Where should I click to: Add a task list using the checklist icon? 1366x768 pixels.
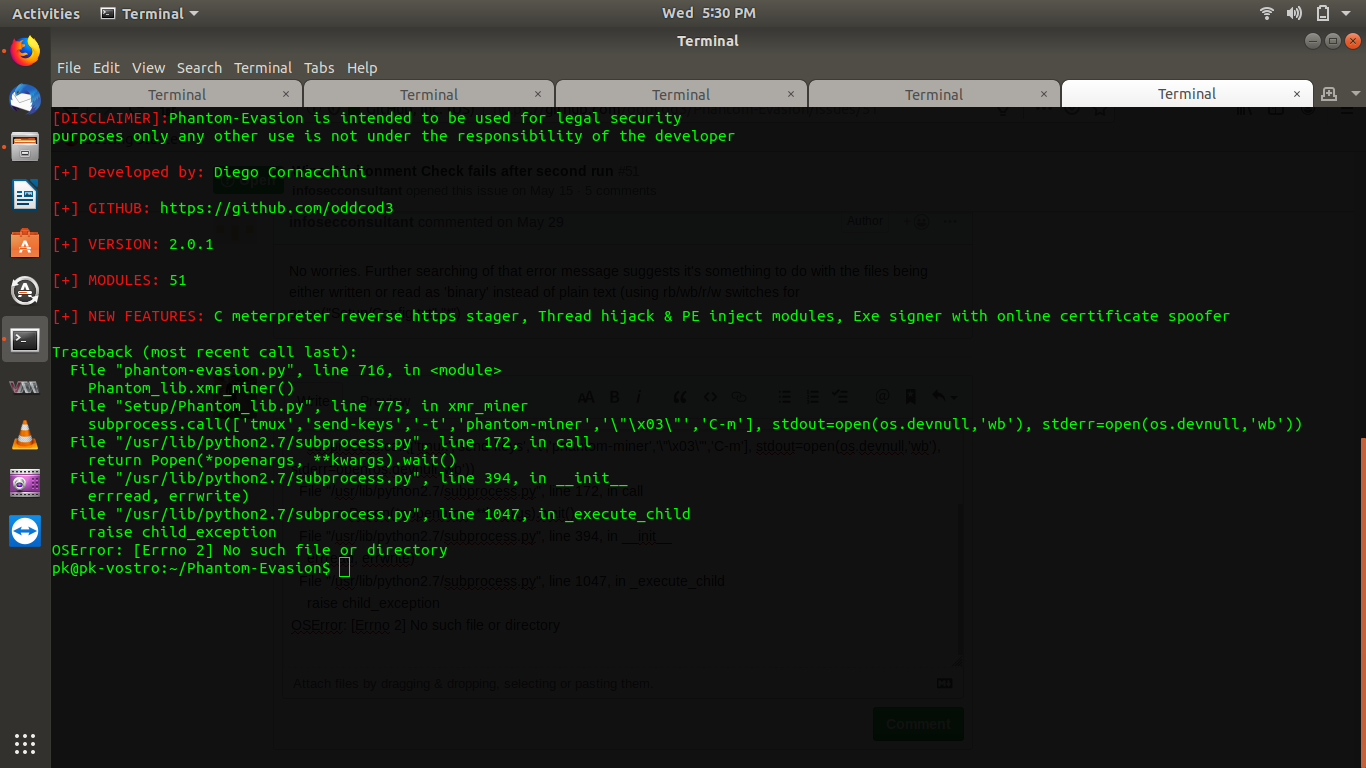[843, 396]
